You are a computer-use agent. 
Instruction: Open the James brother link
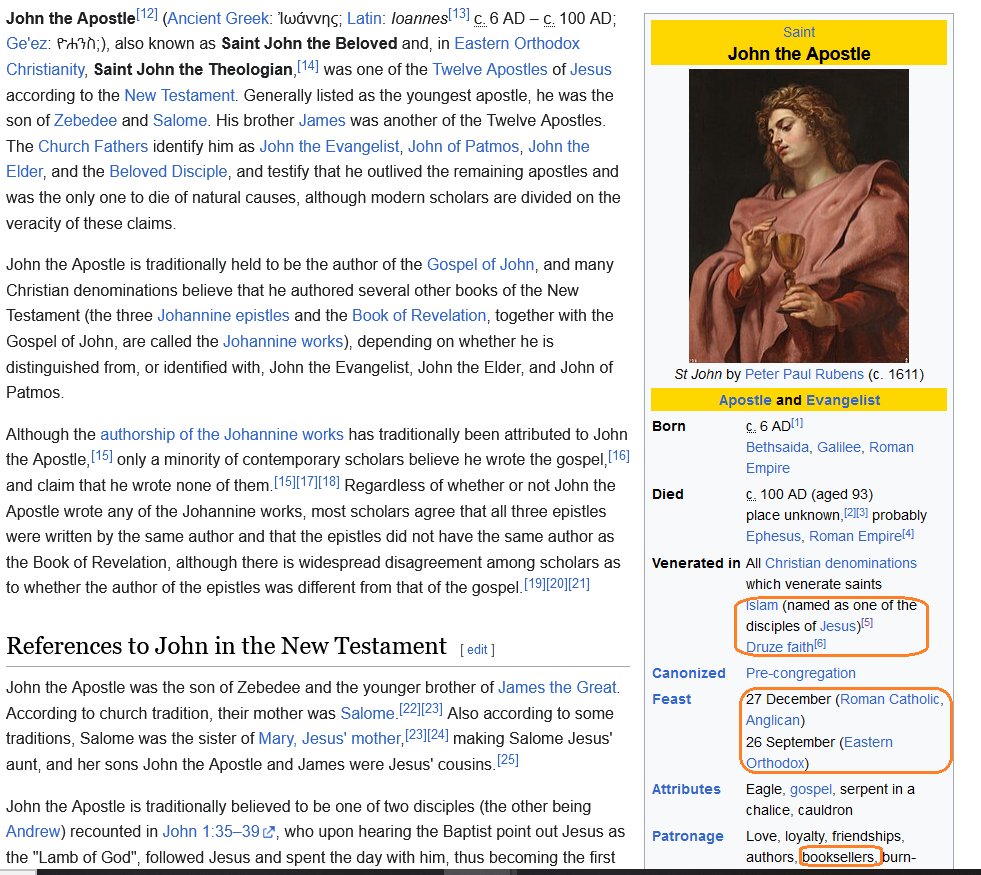coord(322,120)
